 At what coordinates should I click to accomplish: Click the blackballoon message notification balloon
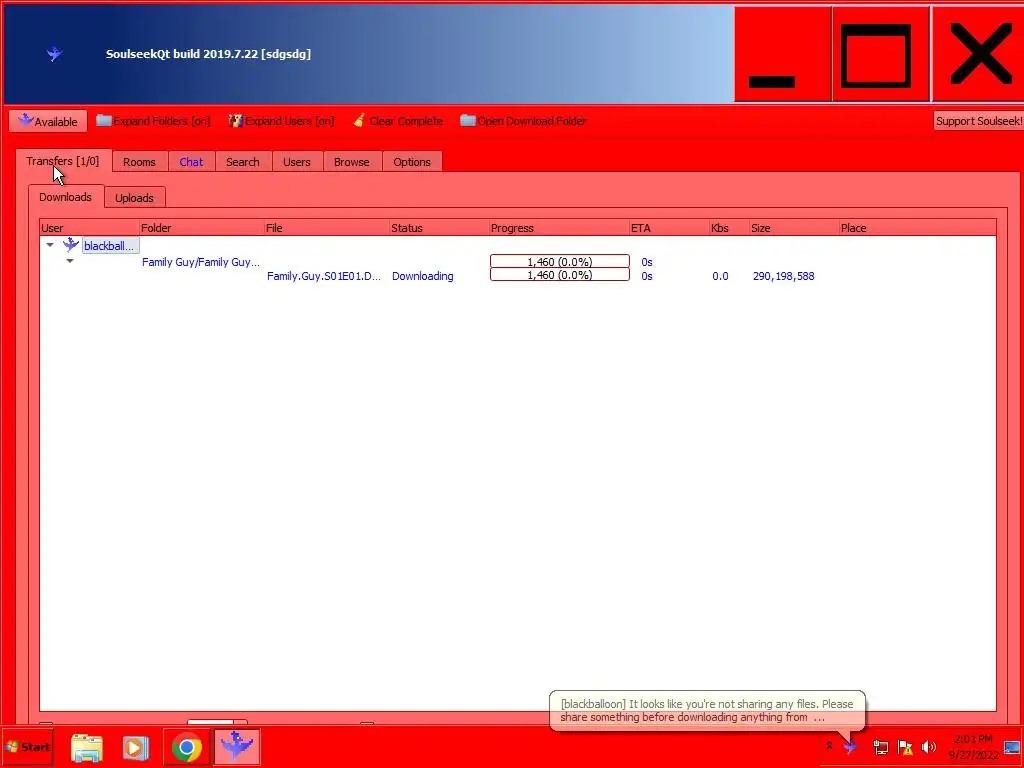tap(707, 711)
